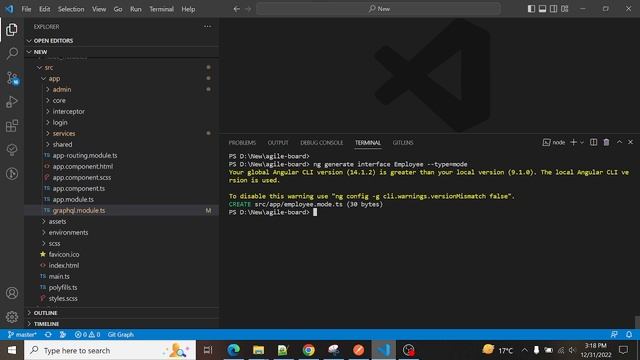Synchronize changes in the status bar
This screenshot has height=360, width=640.
point(48,334)
